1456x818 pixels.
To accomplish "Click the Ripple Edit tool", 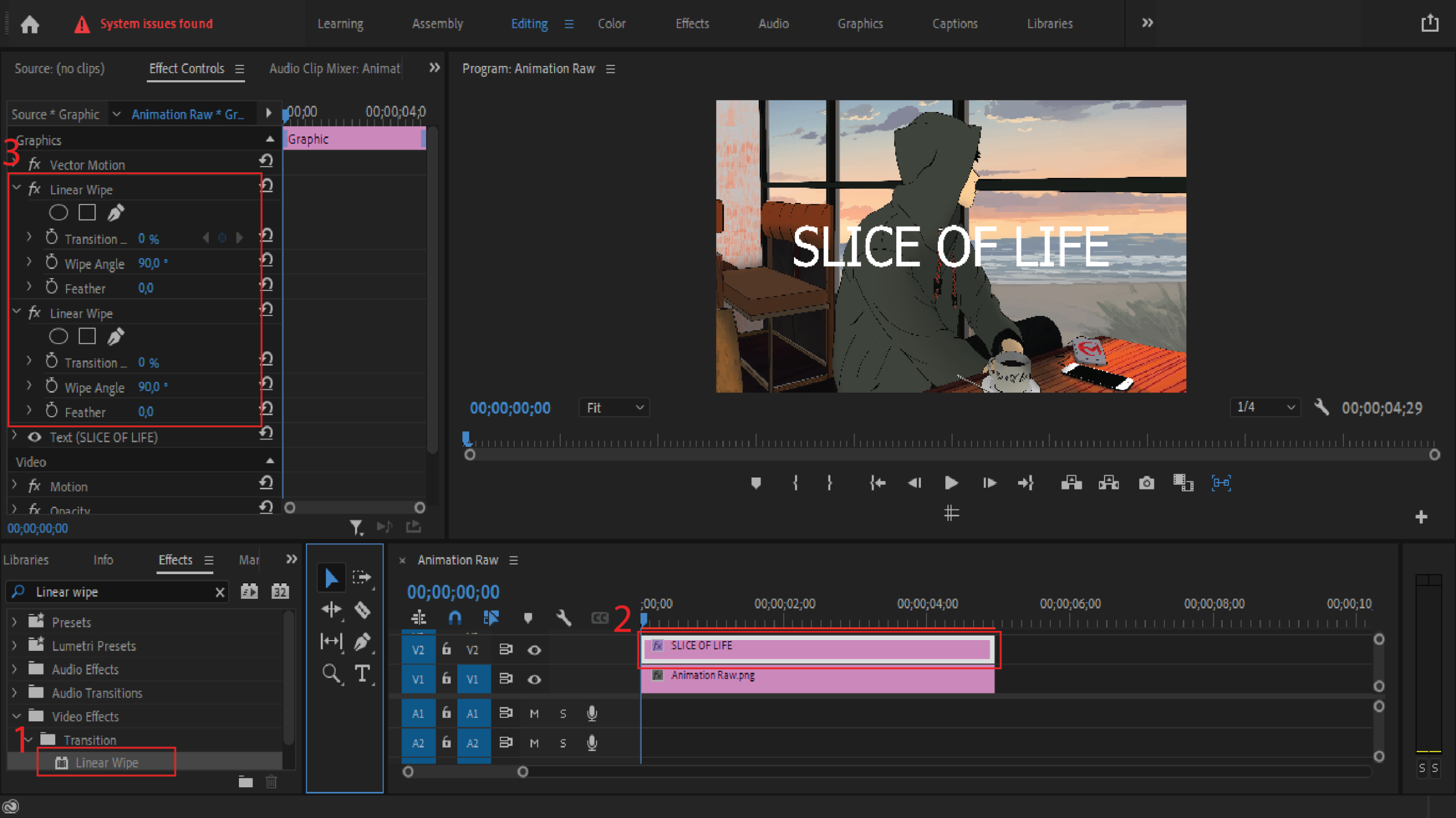I will pos(331,610).
